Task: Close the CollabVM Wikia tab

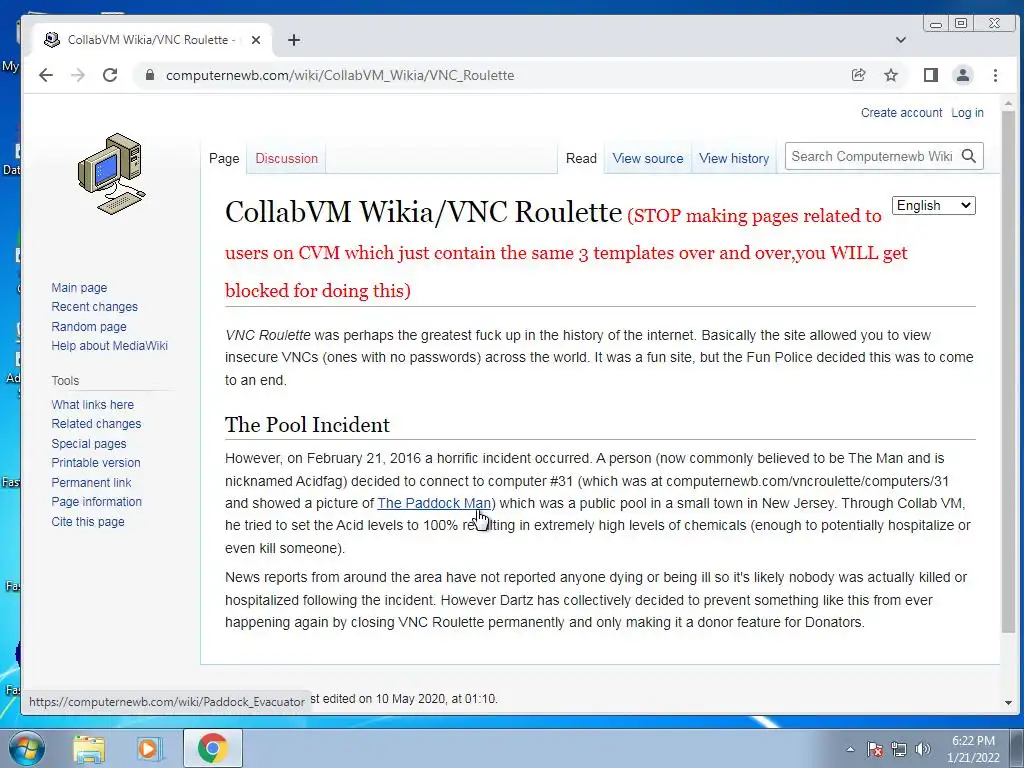Action: [256, 40]
